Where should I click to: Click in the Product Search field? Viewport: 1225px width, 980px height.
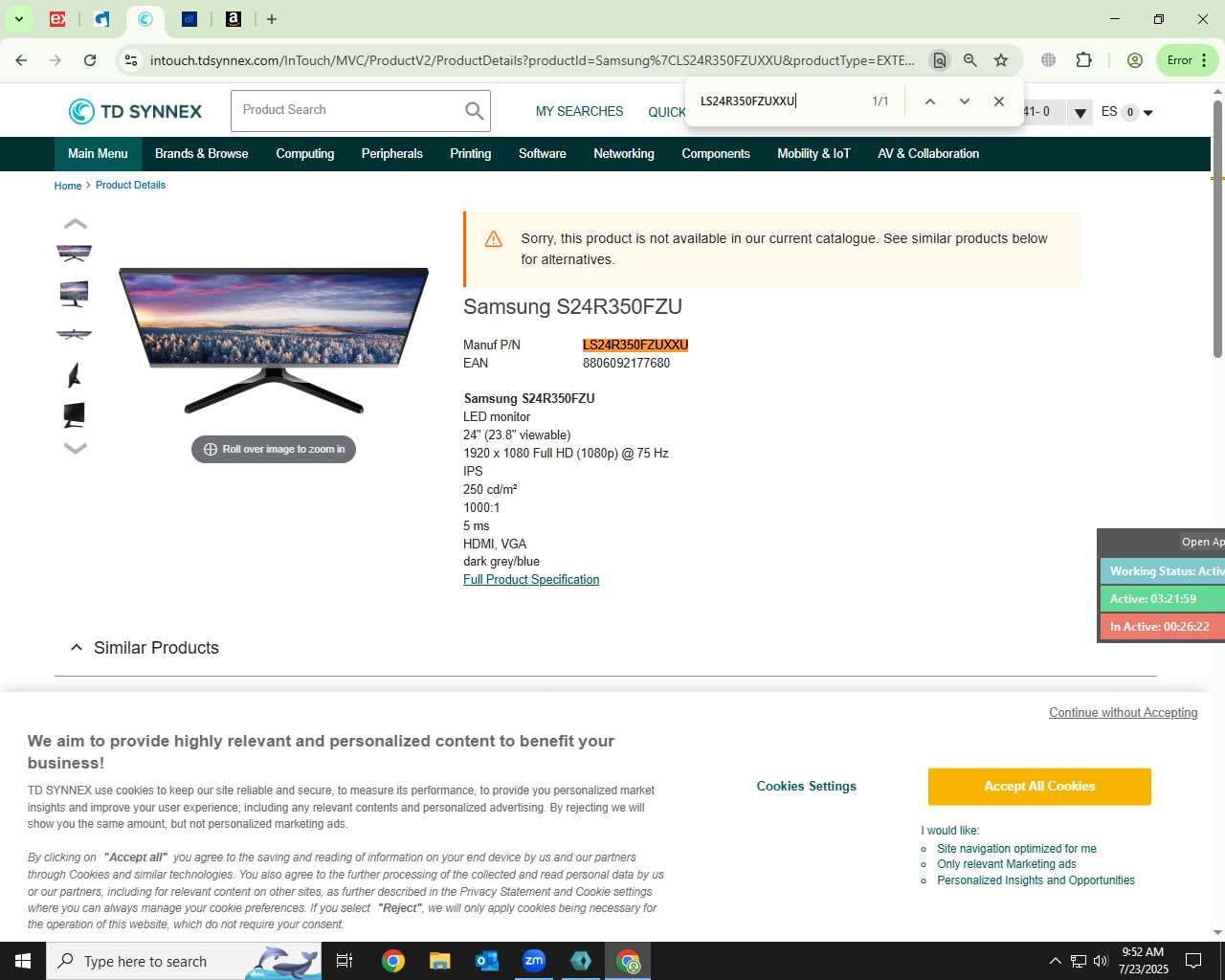click(x=346, y=111)
